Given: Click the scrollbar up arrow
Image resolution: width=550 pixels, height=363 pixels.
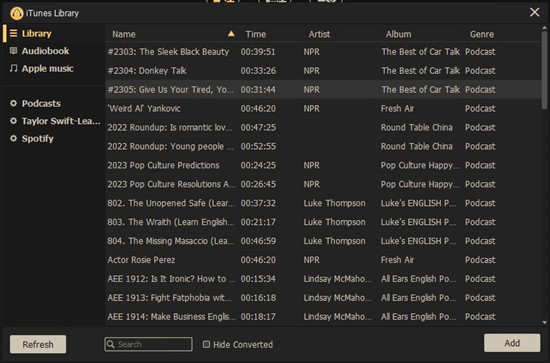Looking at the screenshot, I should point(544,27).
